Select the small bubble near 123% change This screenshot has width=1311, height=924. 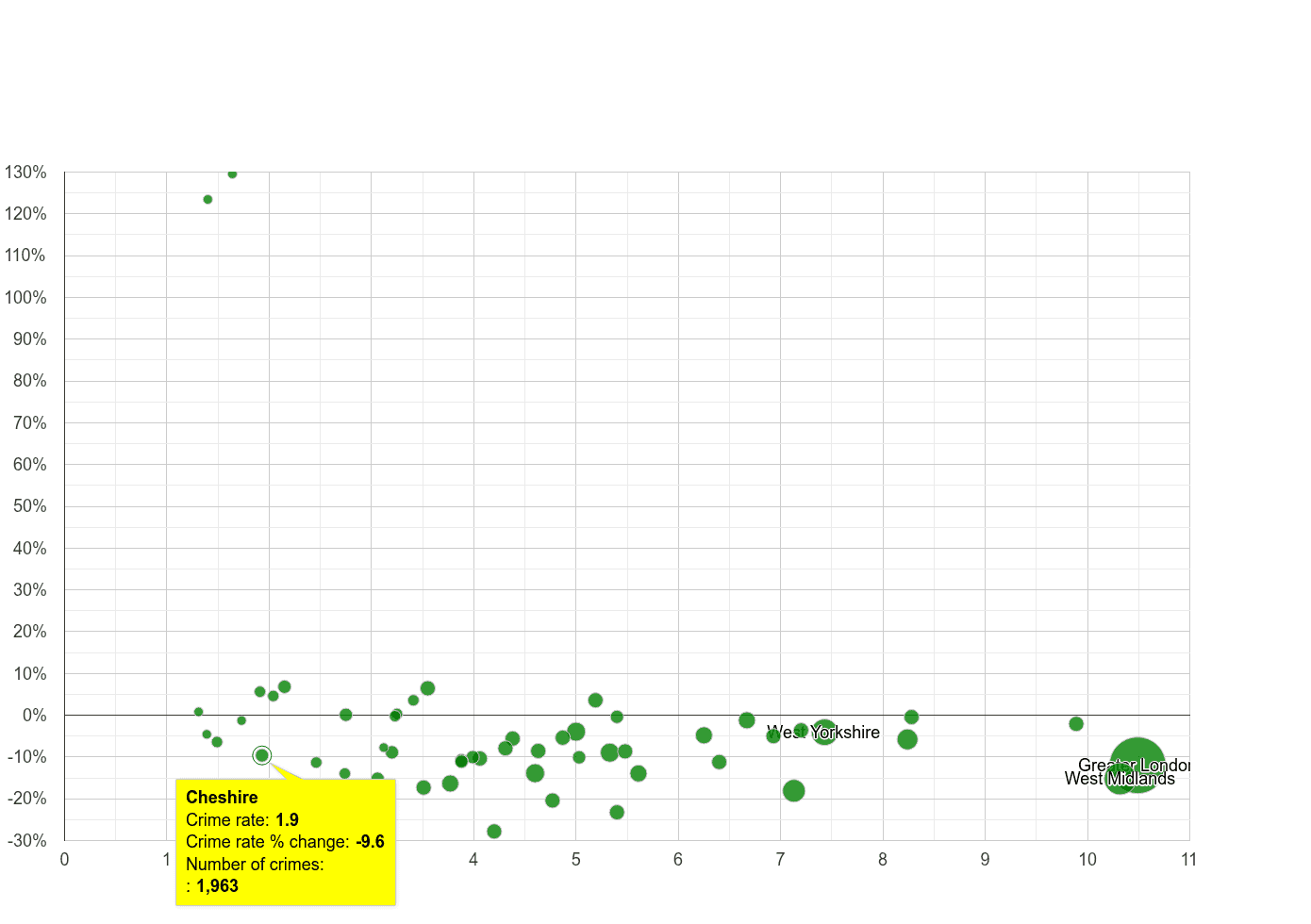[207, 200]
